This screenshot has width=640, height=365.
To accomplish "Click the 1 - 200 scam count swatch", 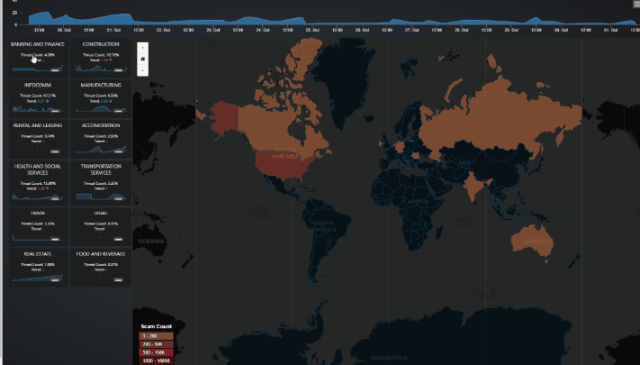I will click(156, 336).
